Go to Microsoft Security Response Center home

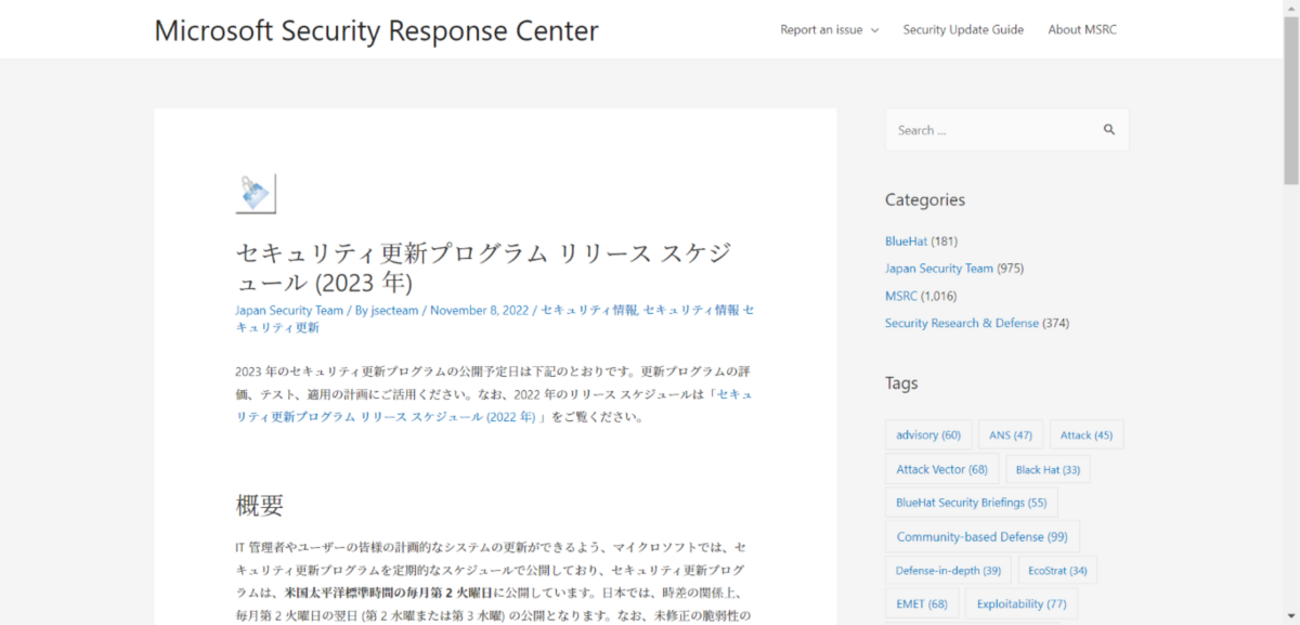pos(376,30)
